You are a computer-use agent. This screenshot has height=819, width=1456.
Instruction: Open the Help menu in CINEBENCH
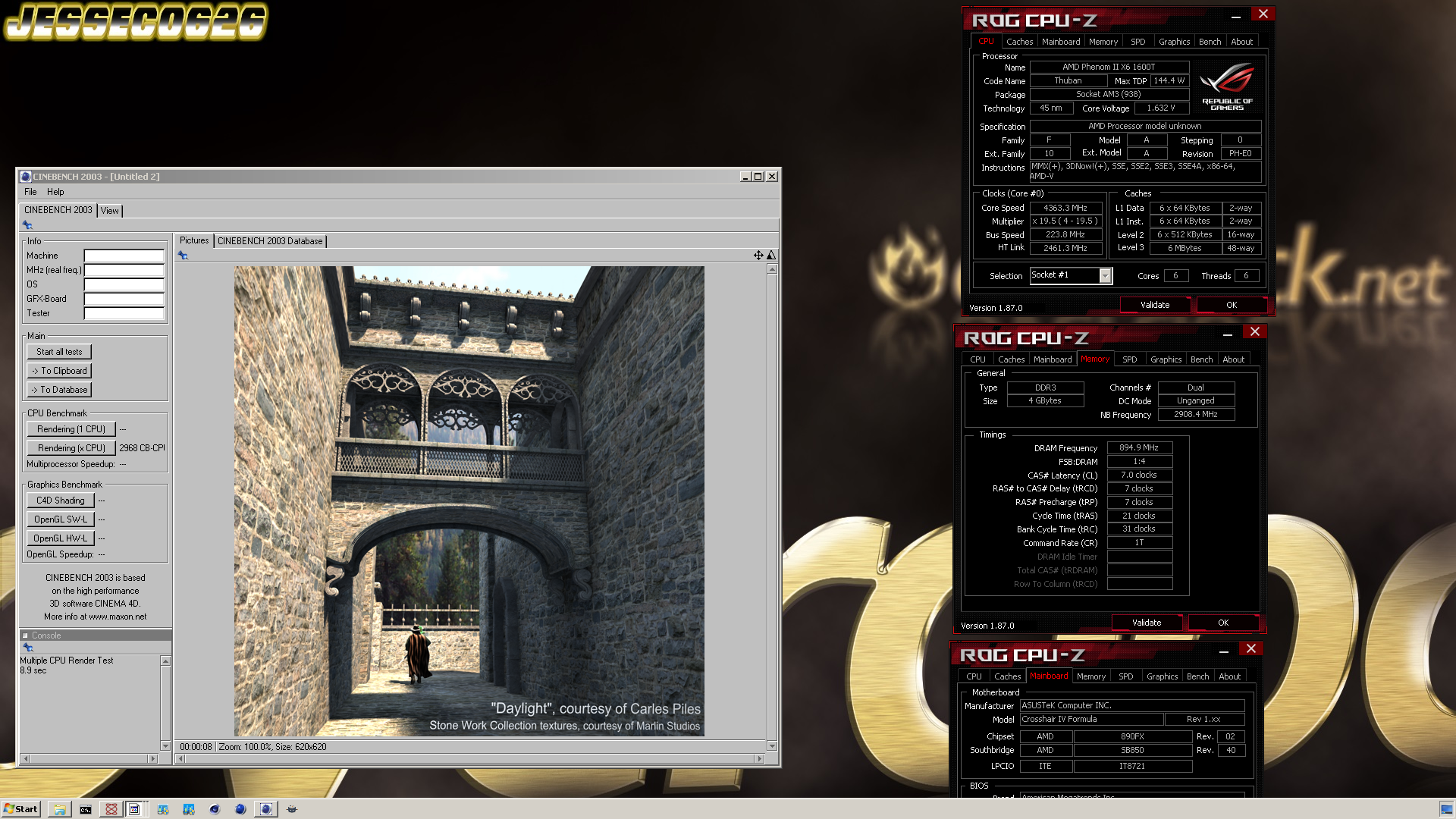point(55,193)
